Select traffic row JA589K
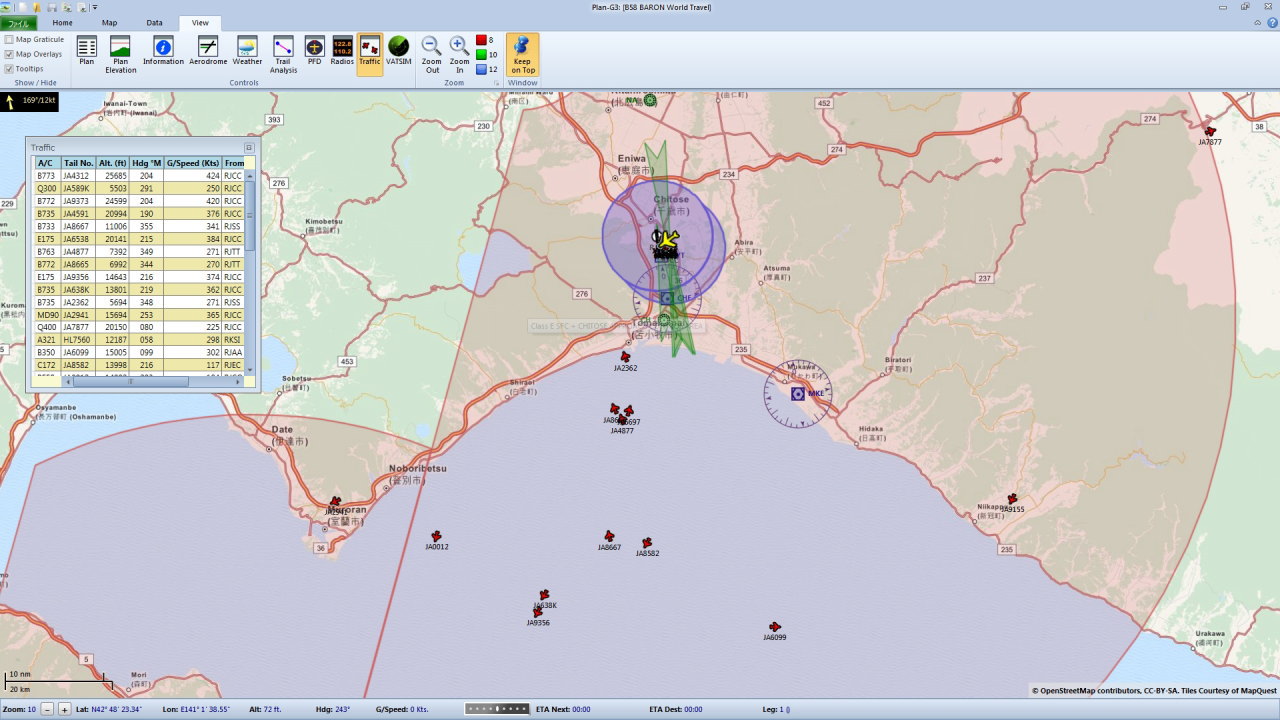Viewport: 1280px width, 720px height. tap(139, 188)
